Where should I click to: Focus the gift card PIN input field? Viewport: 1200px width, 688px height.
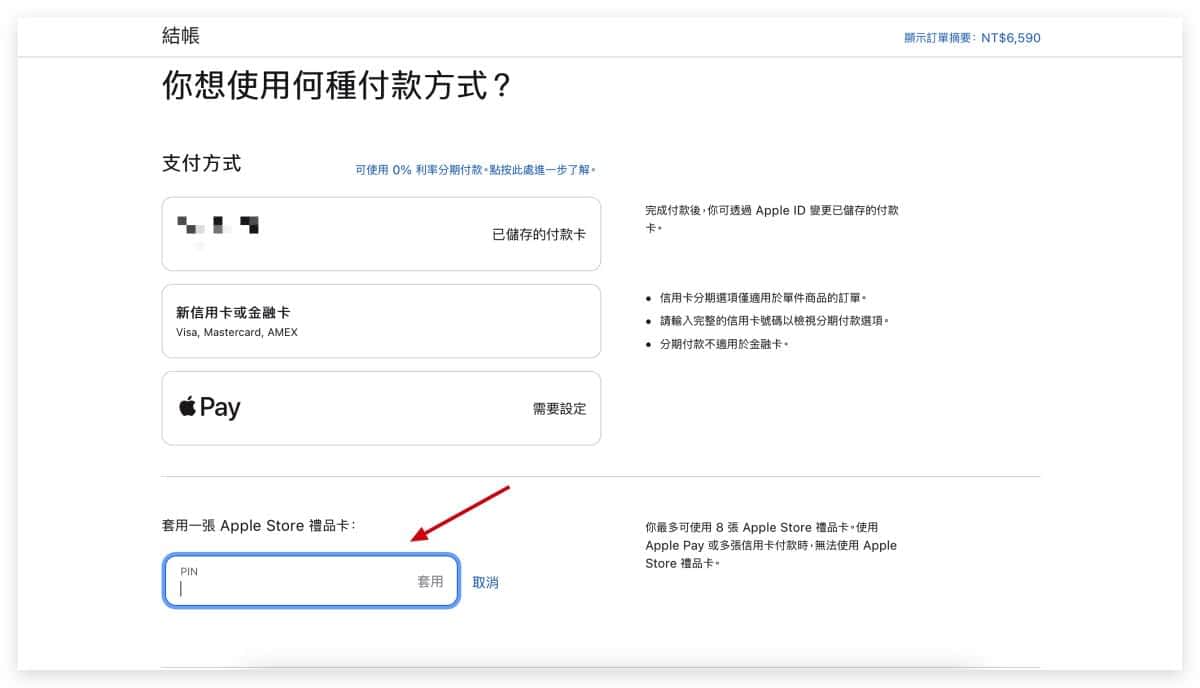pos(311,581)
